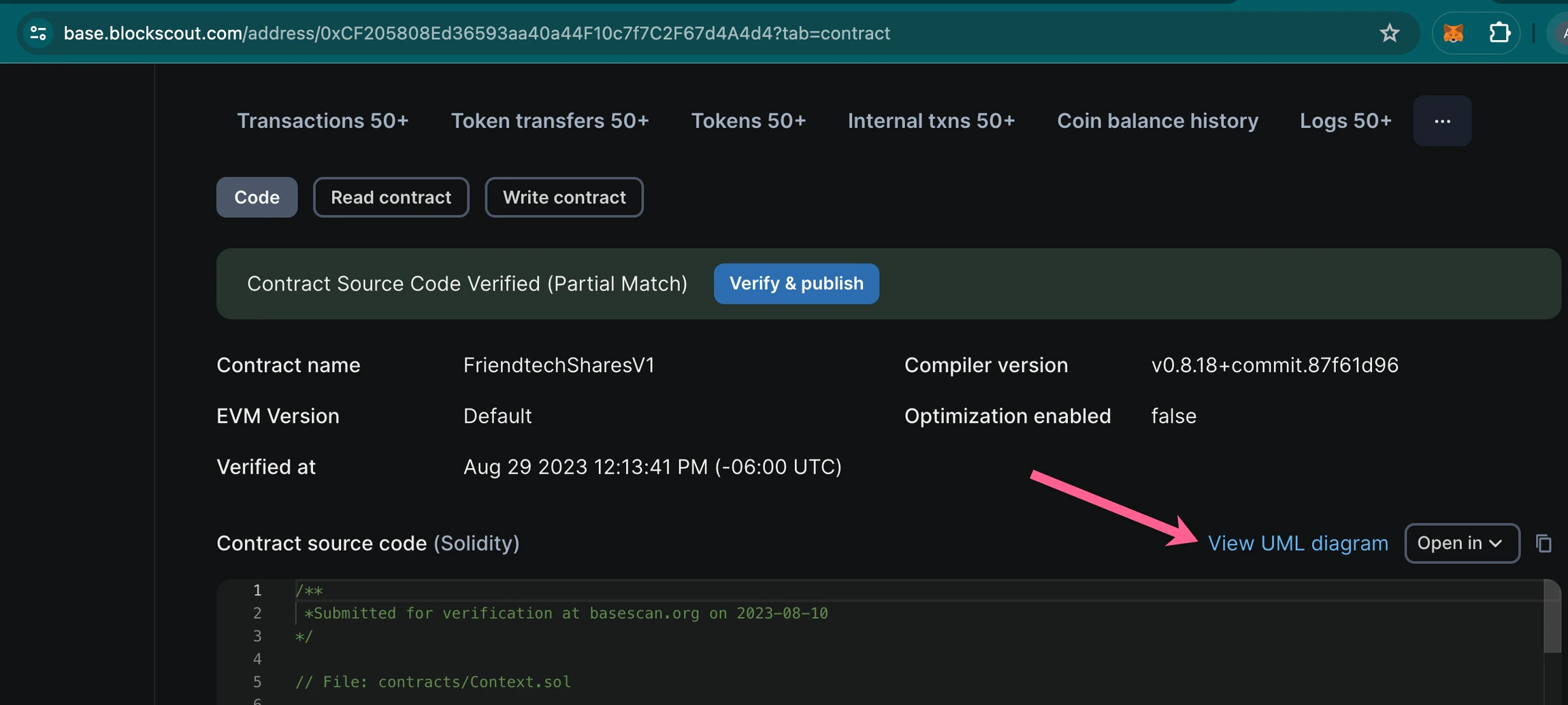Select the Code sub-tab

[x=257, y=197]
